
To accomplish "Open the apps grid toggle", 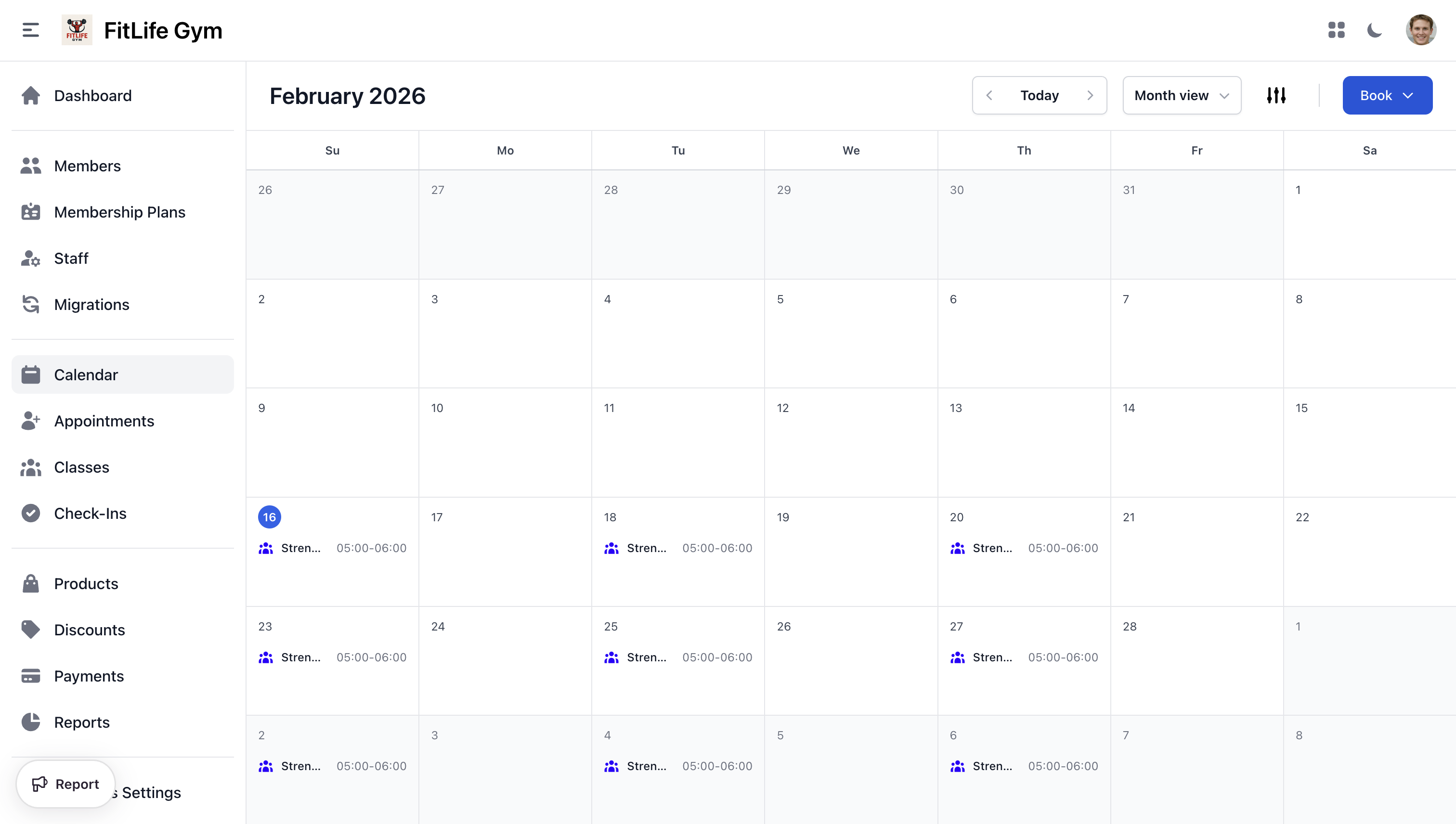I will coord(1337,30).
